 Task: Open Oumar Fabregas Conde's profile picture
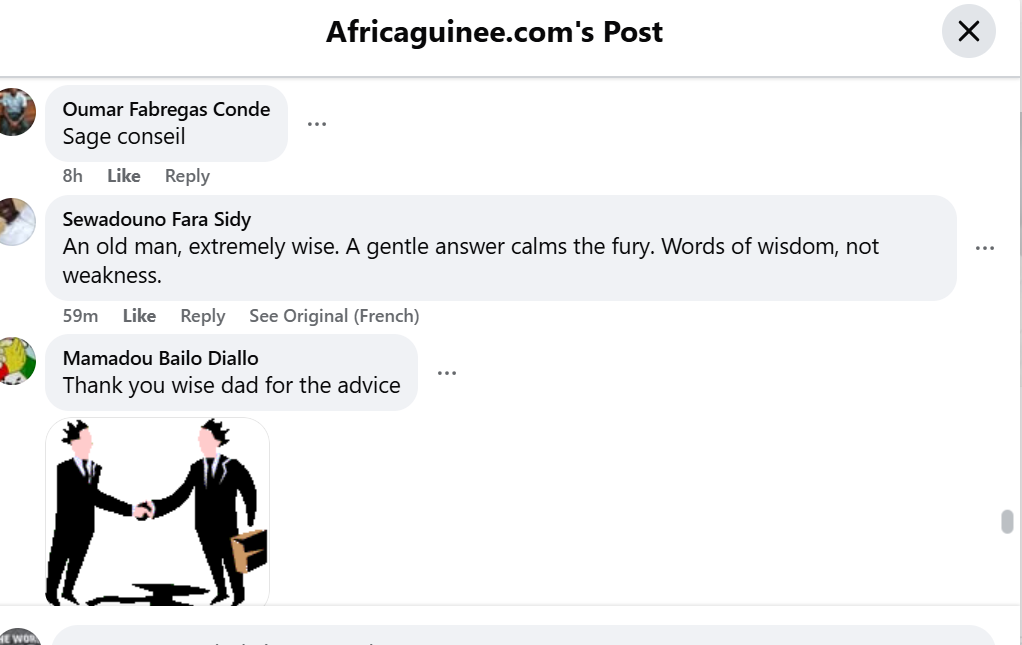coord(16,111)
